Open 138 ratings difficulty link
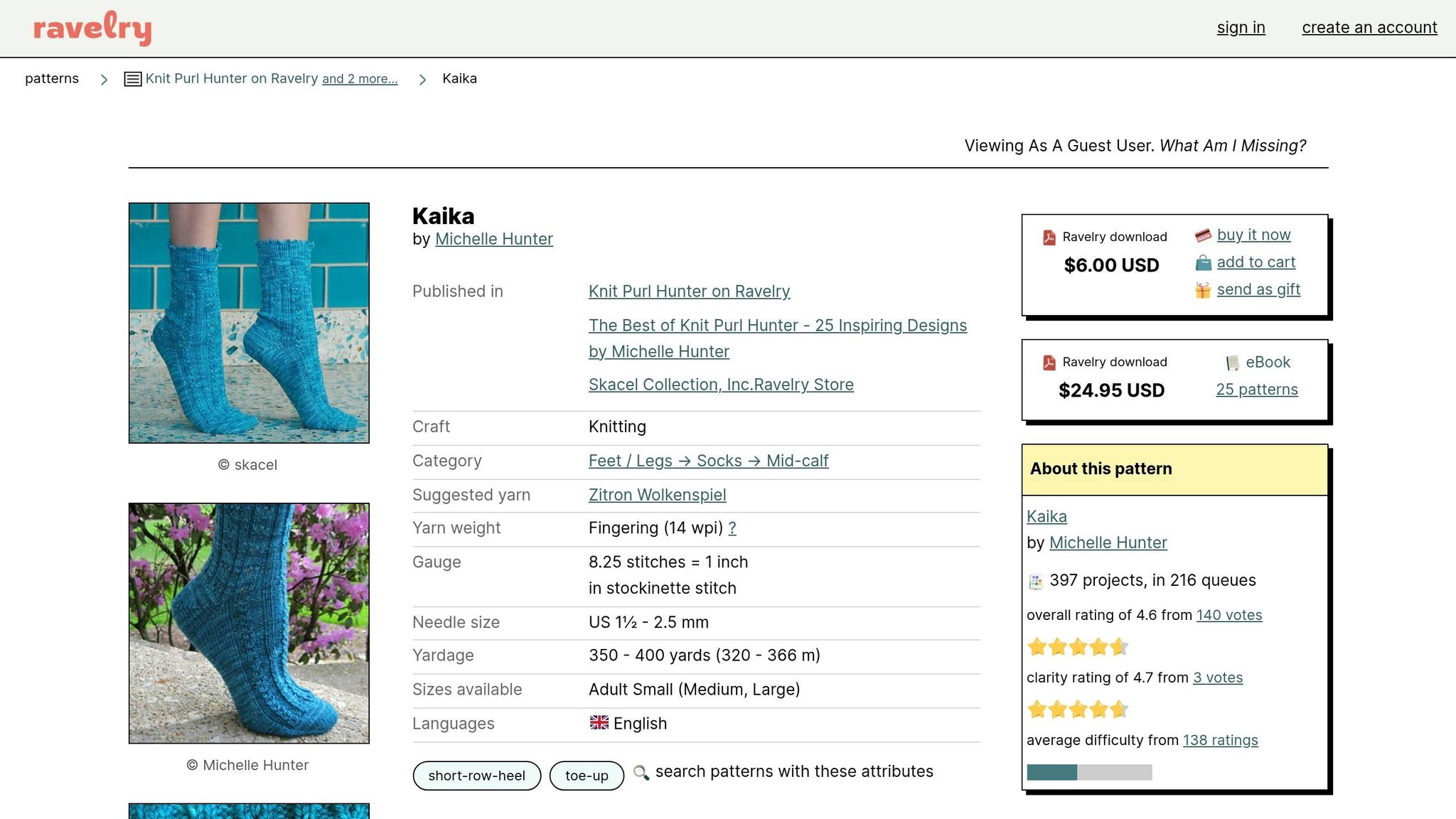 (1221, 741)
